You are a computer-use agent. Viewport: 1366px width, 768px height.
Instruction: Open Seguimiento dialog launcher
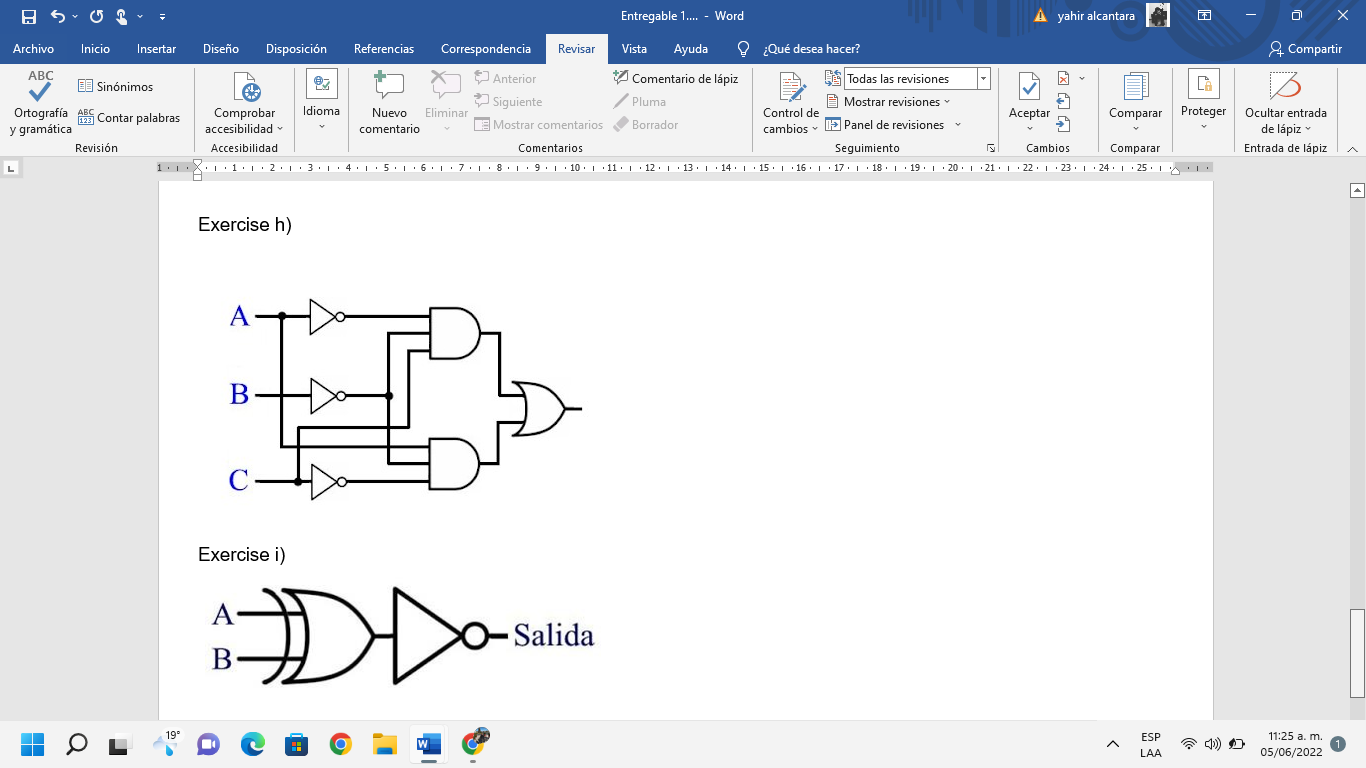991,148
